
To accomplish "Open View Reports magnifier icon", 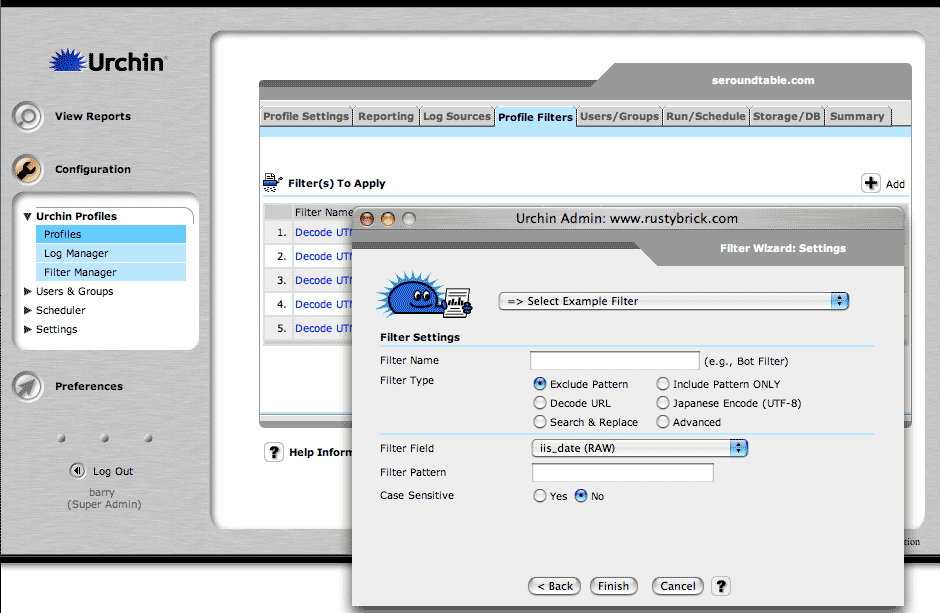I will tap(28, 116).
